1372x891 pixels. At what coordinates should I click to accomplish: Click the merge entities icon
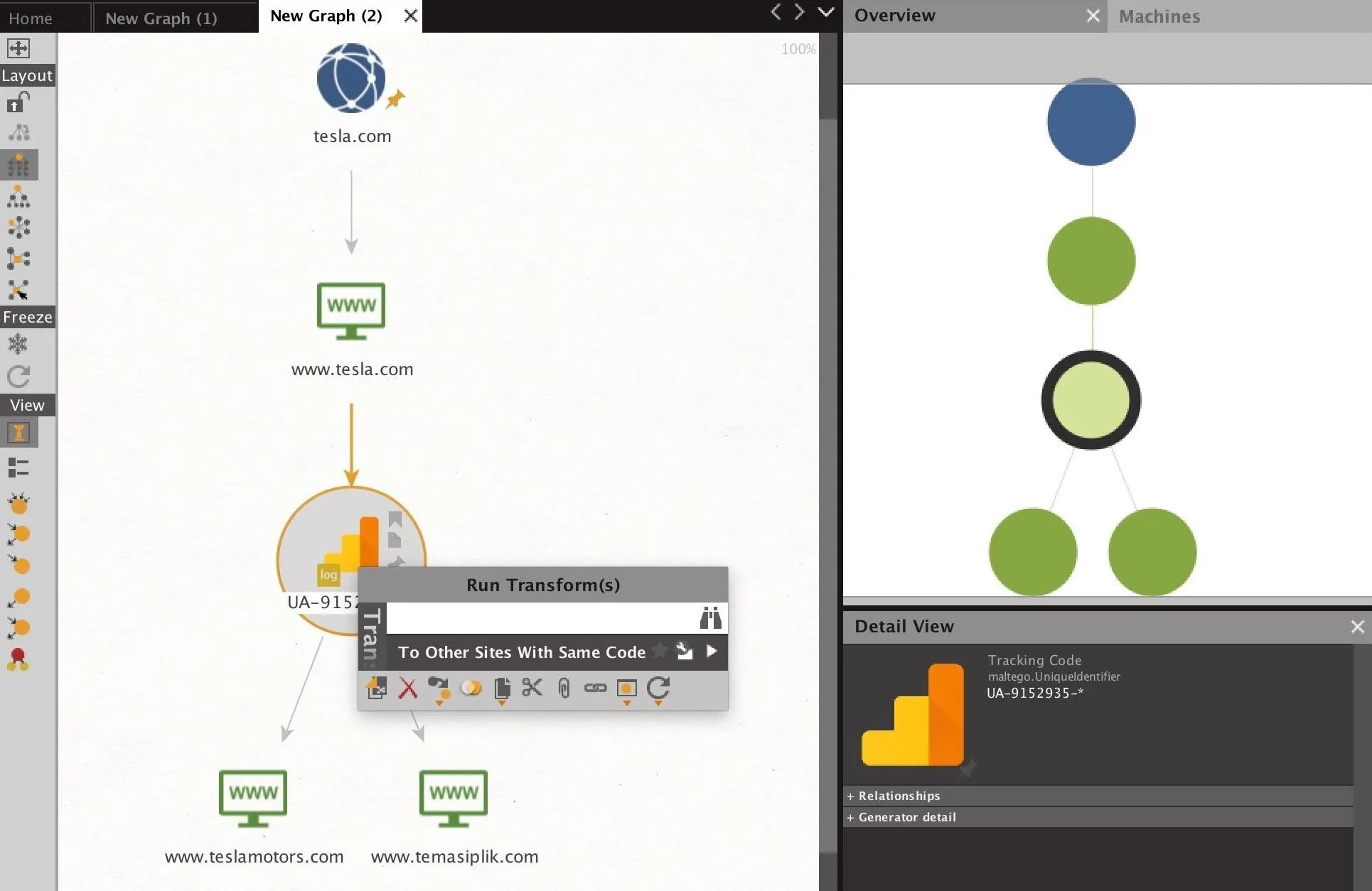click(471, 688)
